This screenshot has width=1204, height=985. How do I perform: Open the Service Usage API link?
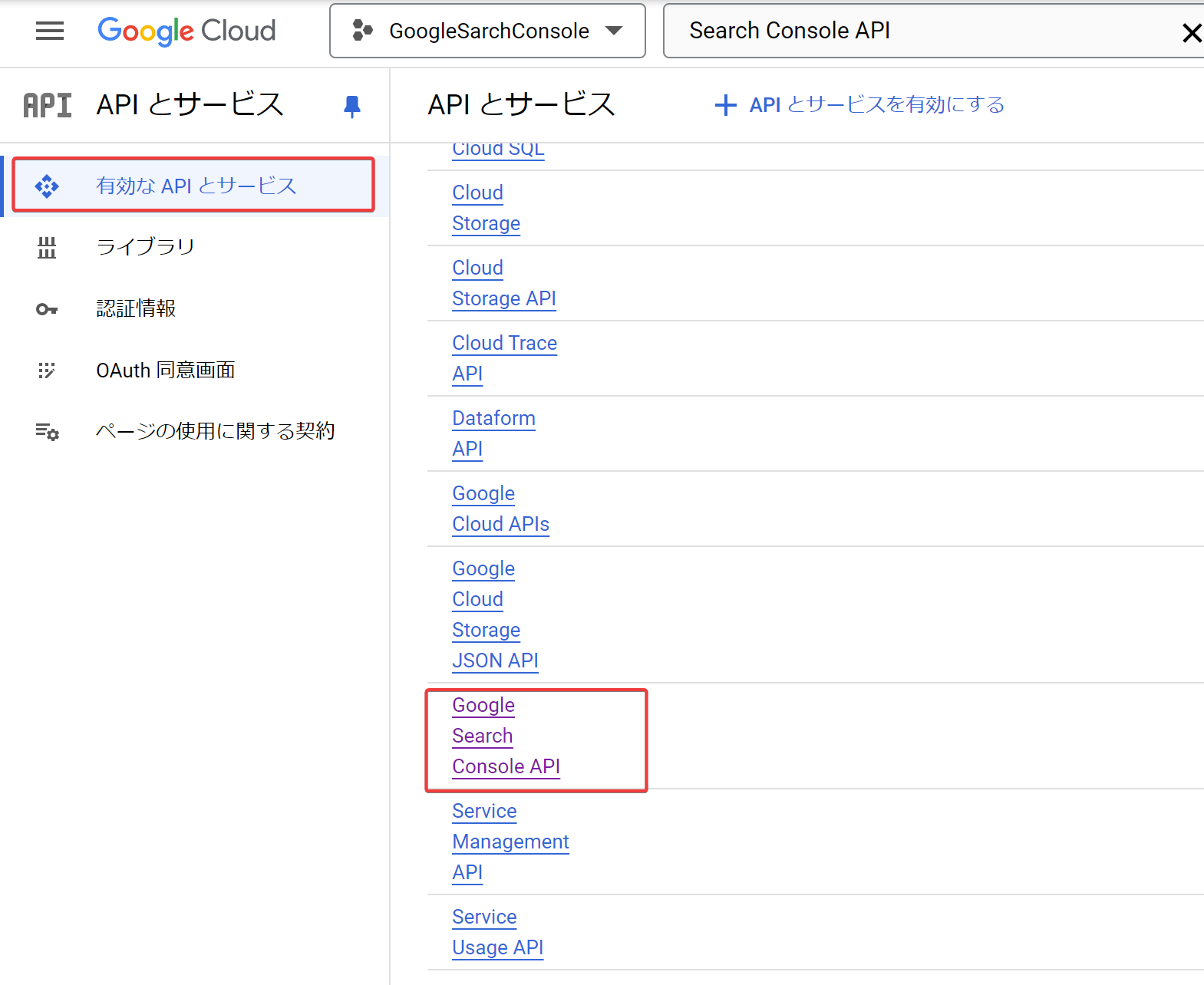(497, 932)
